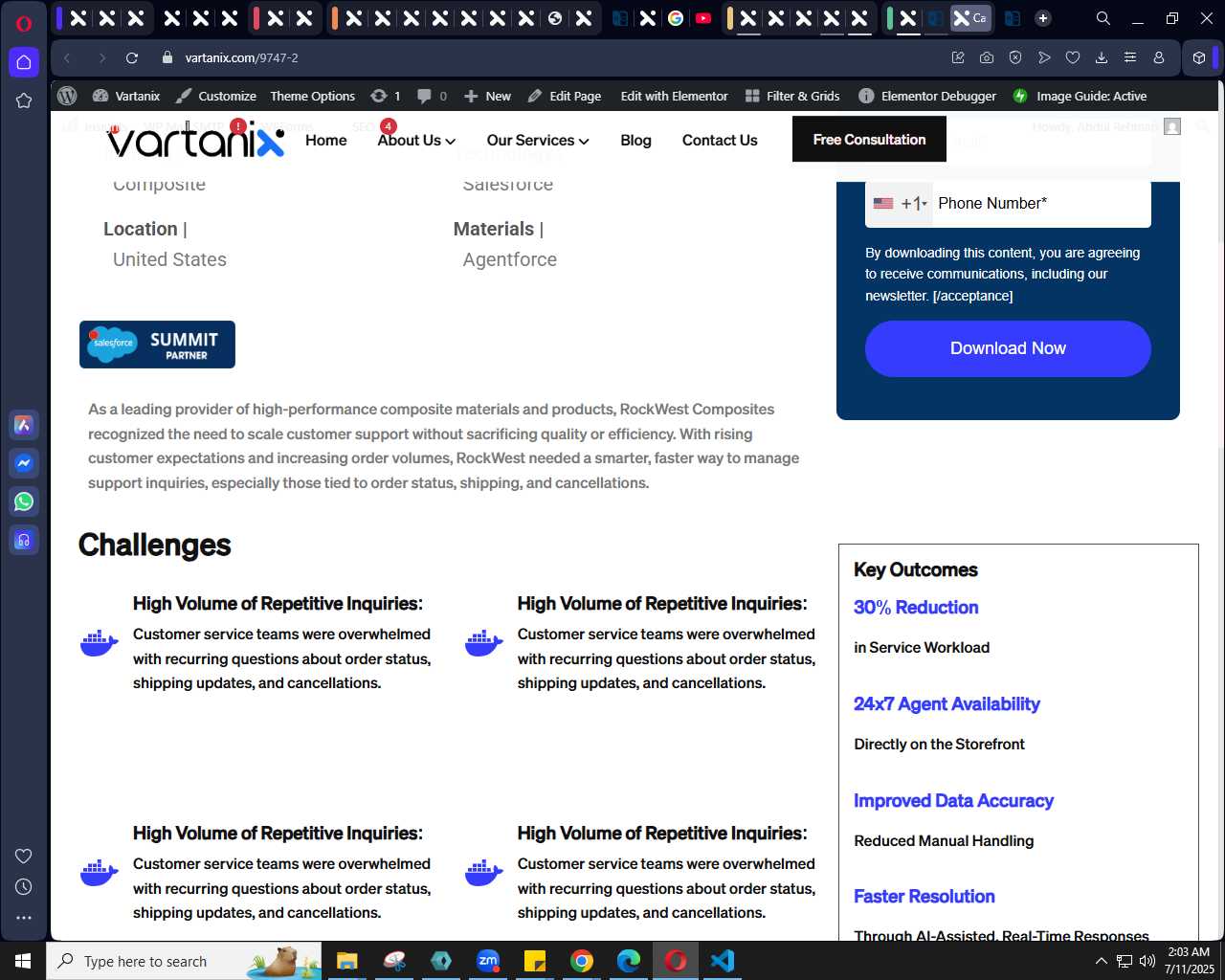Open the +1 country code dropdown
The image size is (1225, 980).
[900, 203]
